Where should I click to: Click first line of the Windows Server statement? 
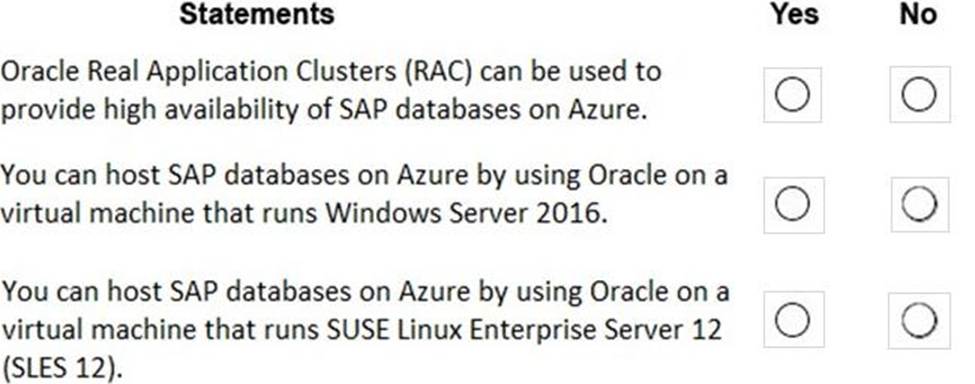point(364,176)
